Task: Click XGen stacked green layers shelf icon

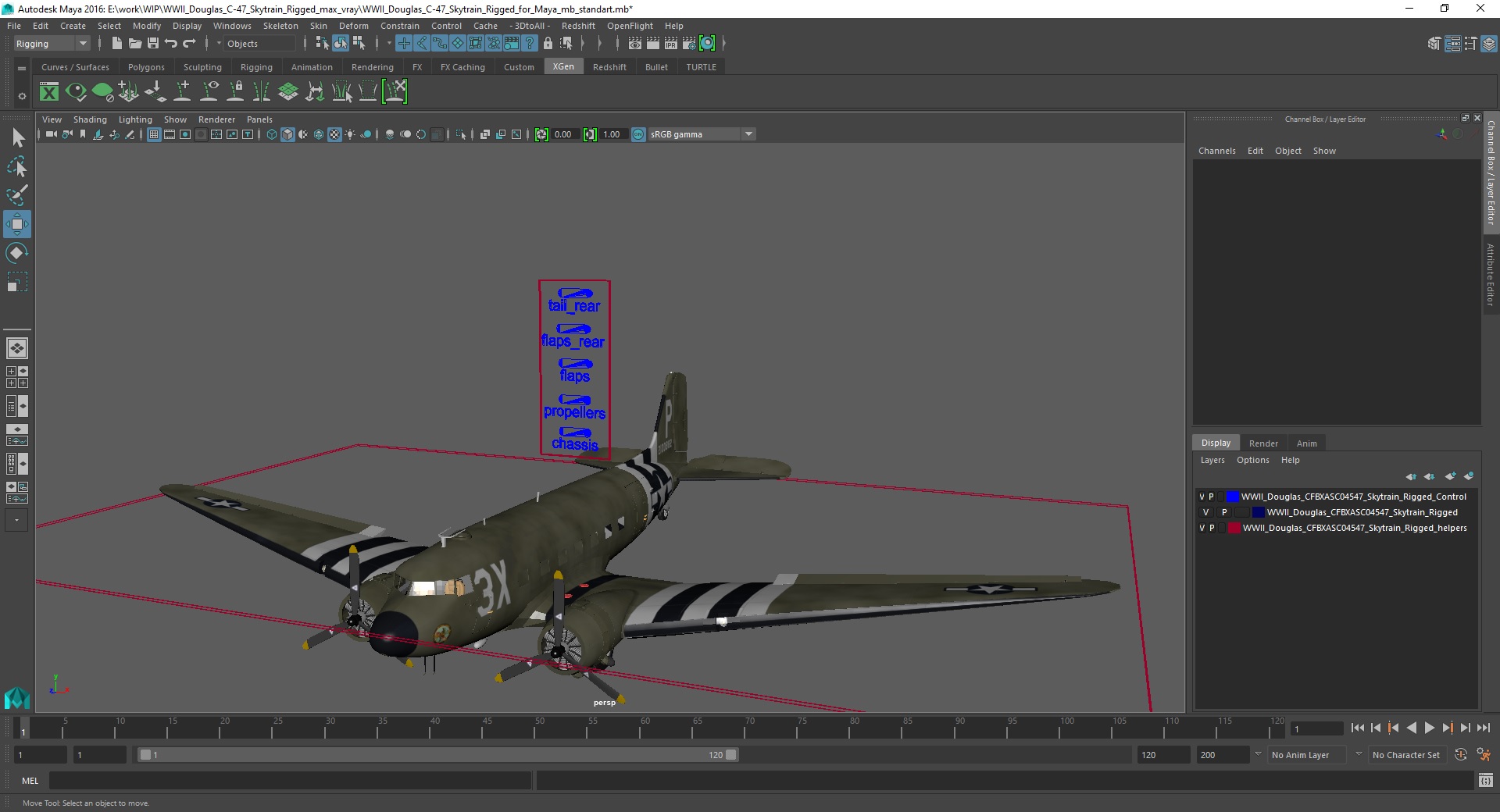Action: [x=288, y=92]
